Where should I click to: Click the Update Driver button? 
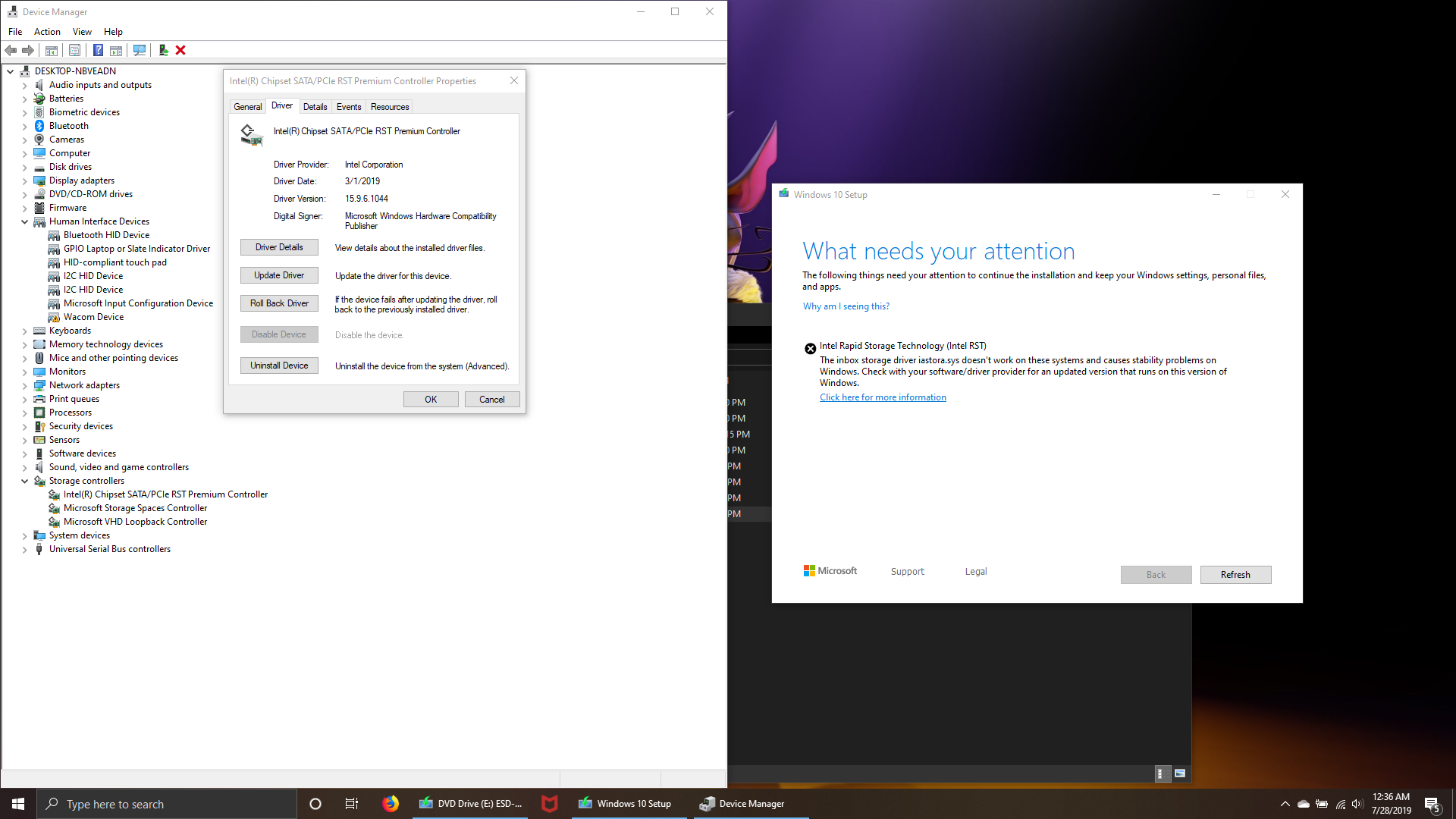click(279, 275)
